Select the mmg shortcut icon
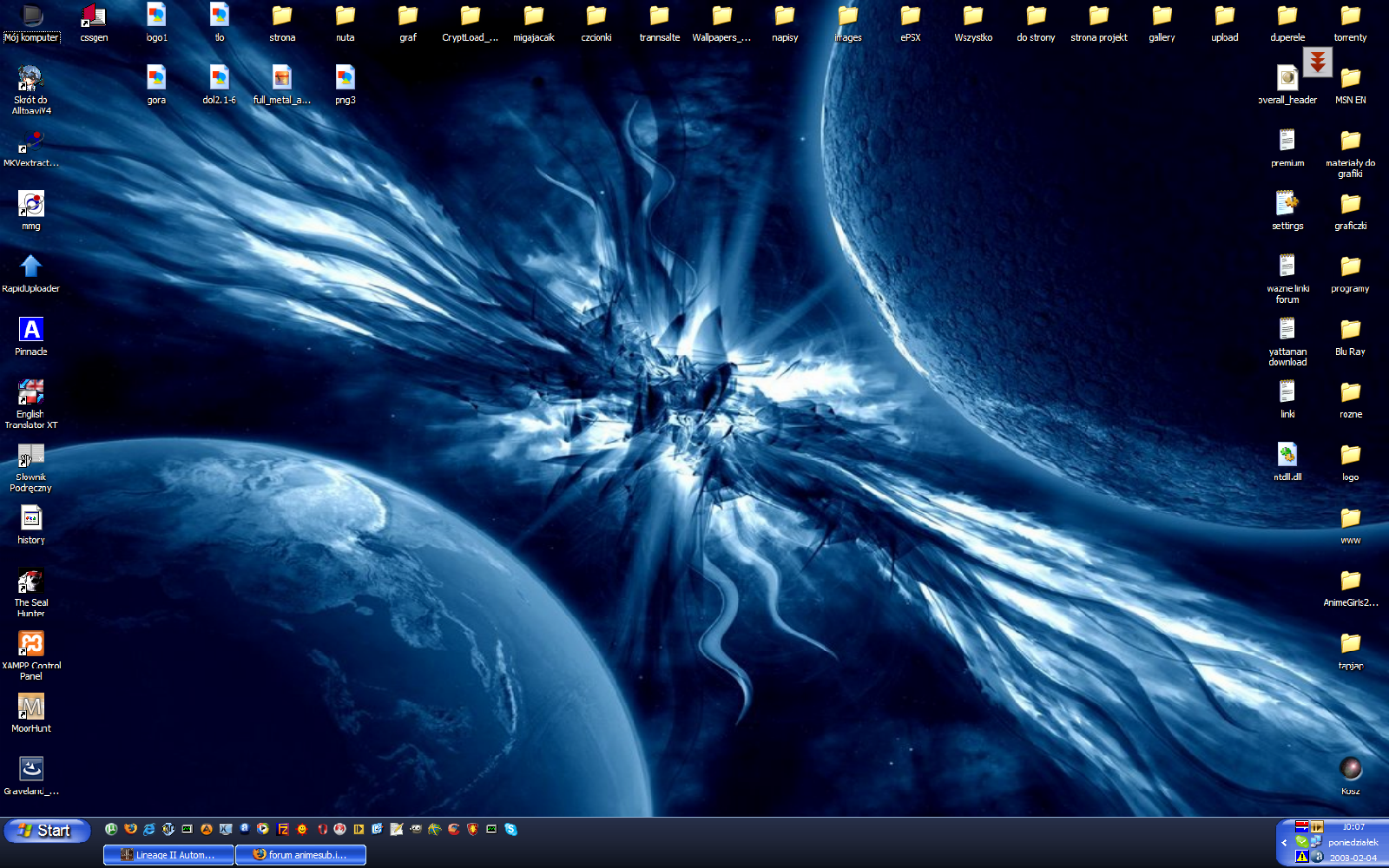This screenshot has height=868, width=1389. (31, 211)
